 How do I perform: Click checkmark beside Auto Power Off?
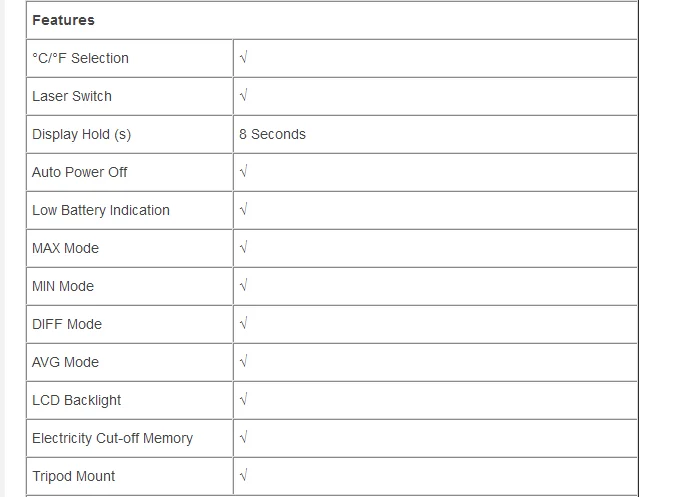[243, 172]
